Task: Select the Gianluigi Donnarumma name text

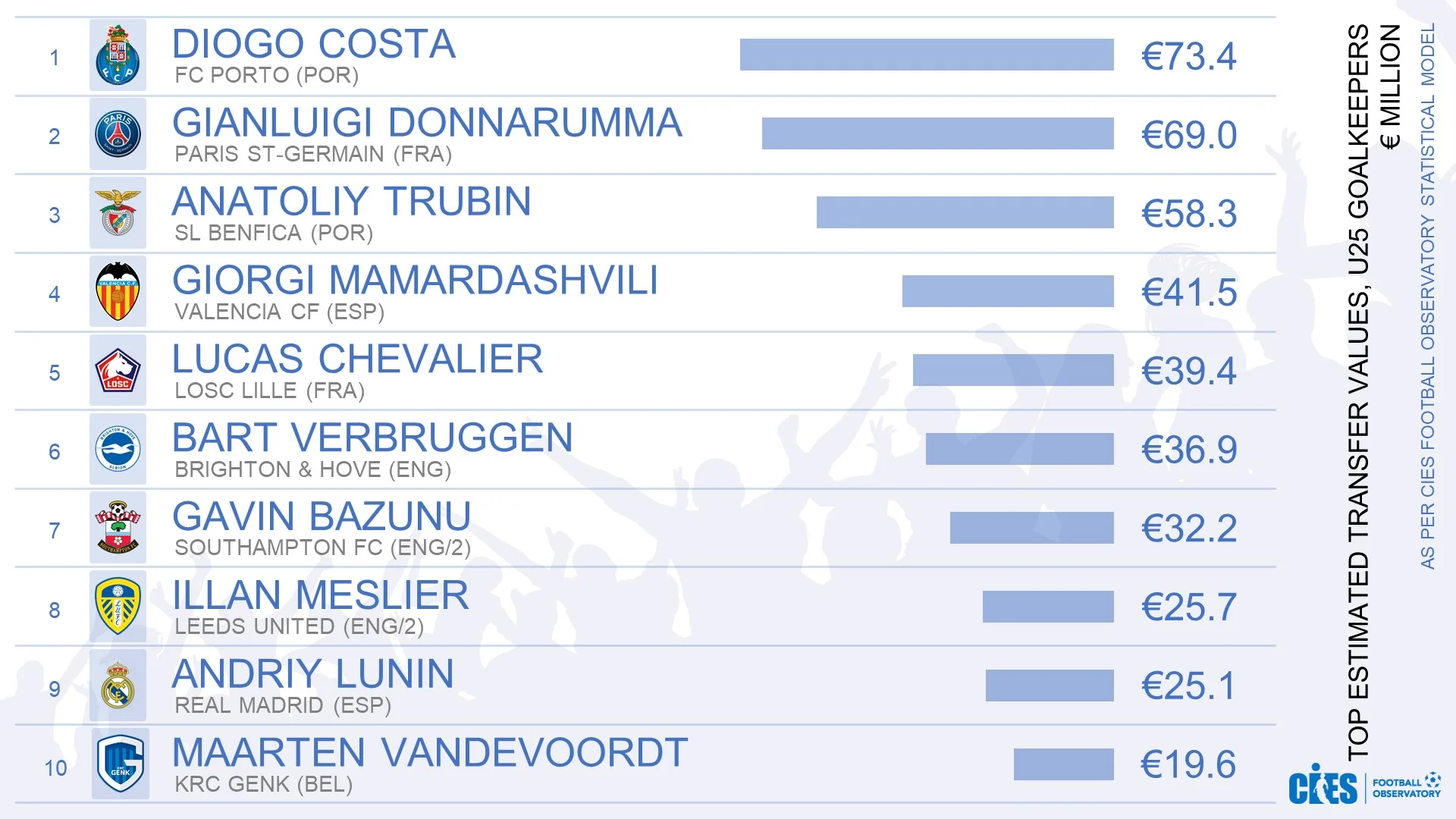Action: [x=427, y=123]
